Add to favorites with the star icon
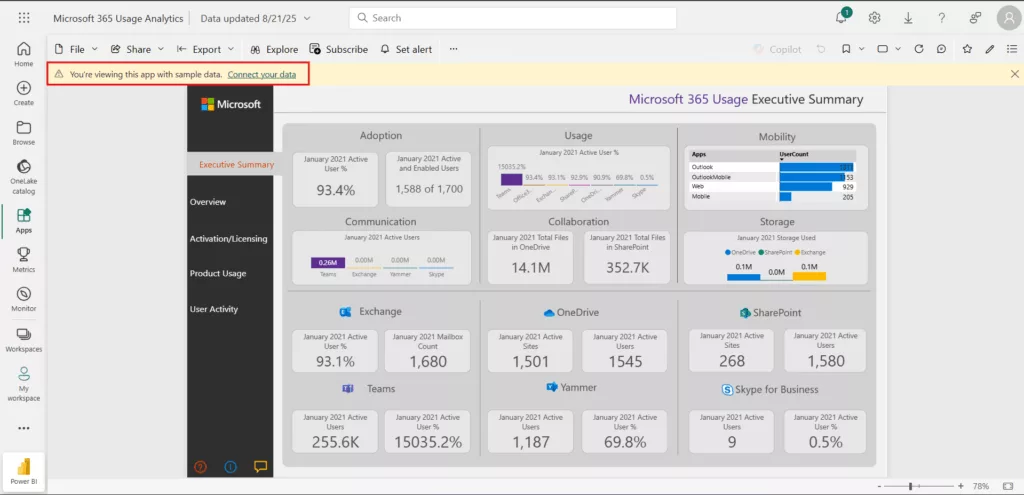 [967, 49]
